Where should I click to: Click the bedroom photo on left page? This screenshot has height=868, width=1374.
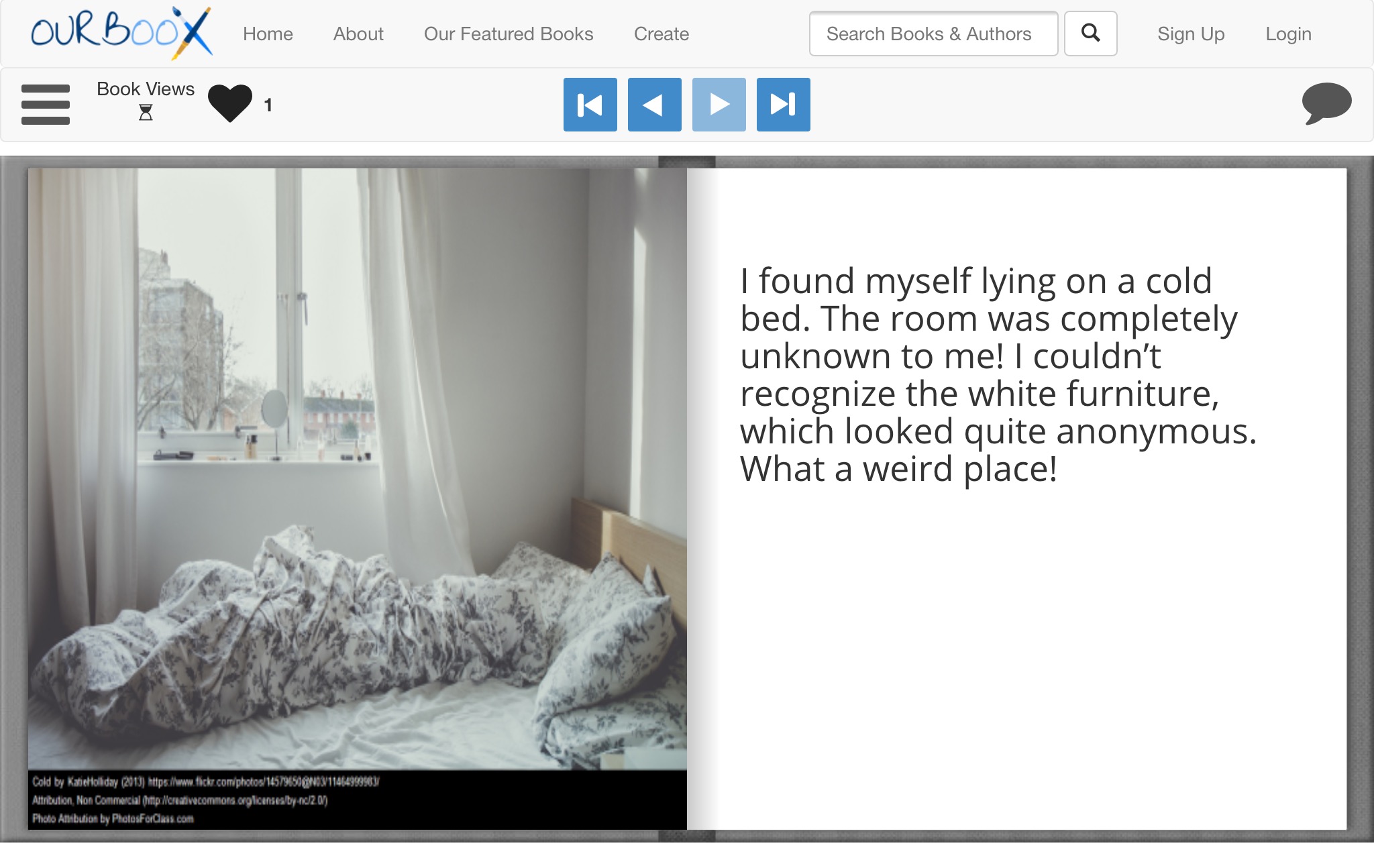pos(357,470)
